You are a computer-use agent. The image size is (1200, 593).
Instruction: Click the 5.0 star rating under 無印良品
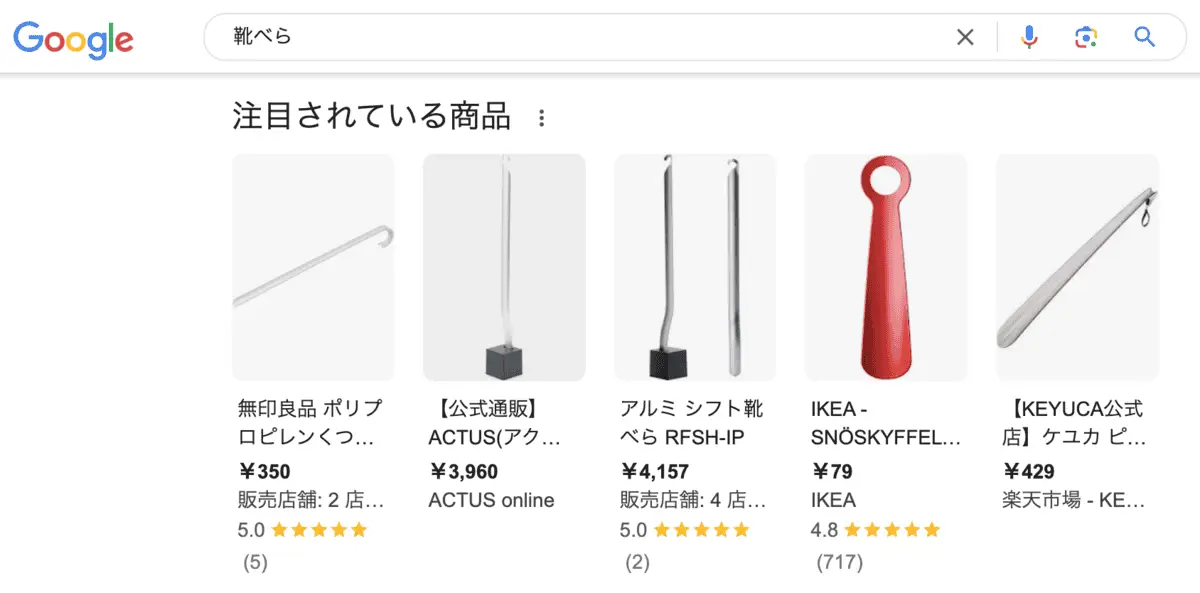pos(304,530)
